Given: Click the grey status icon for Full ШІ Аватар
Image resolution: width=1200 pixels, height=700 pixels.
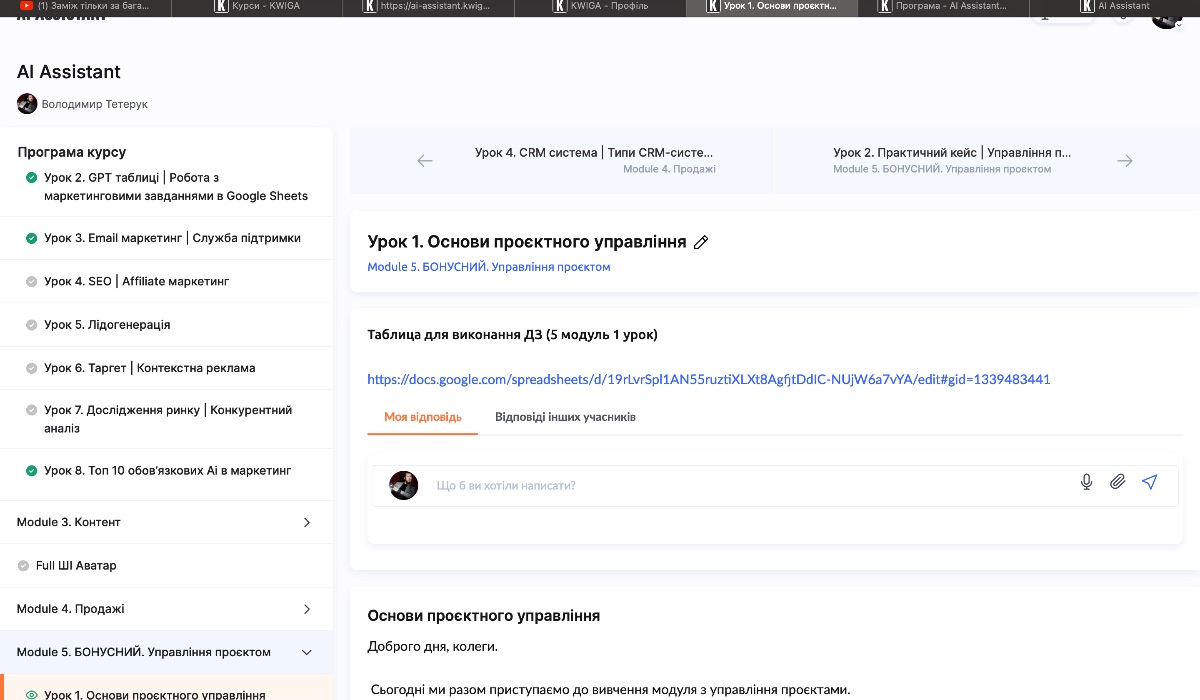Looking at the screenshot, I should pyautogui.click(x=23, y=566).
